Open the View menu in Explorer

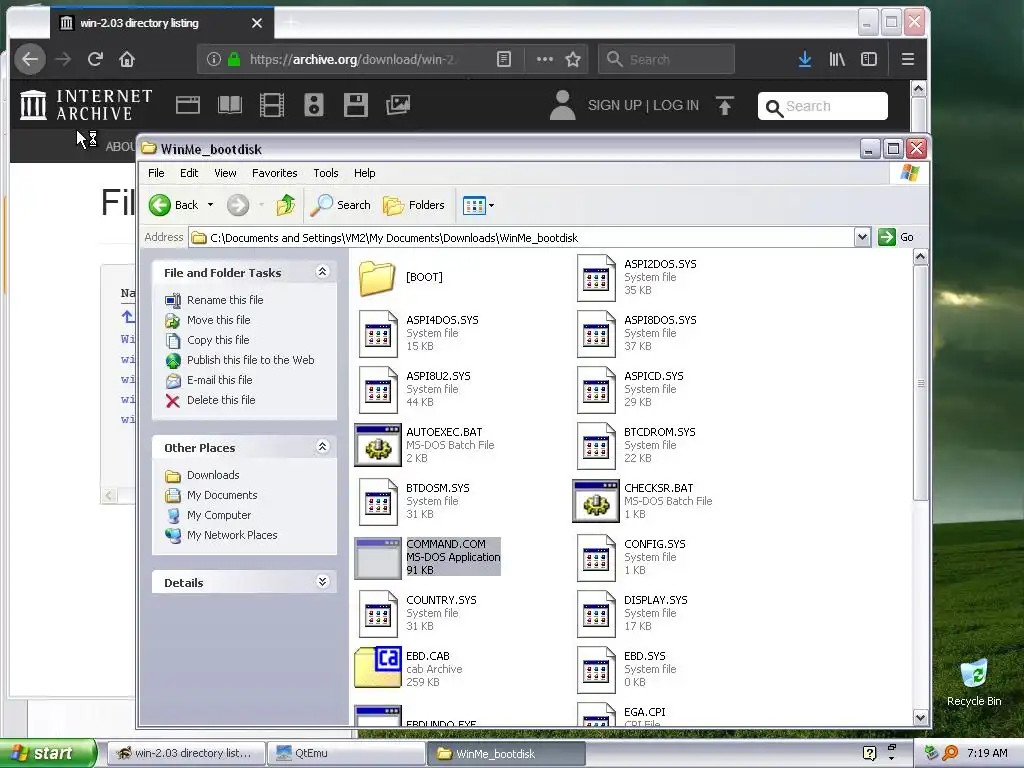click(x=225, y=173)
